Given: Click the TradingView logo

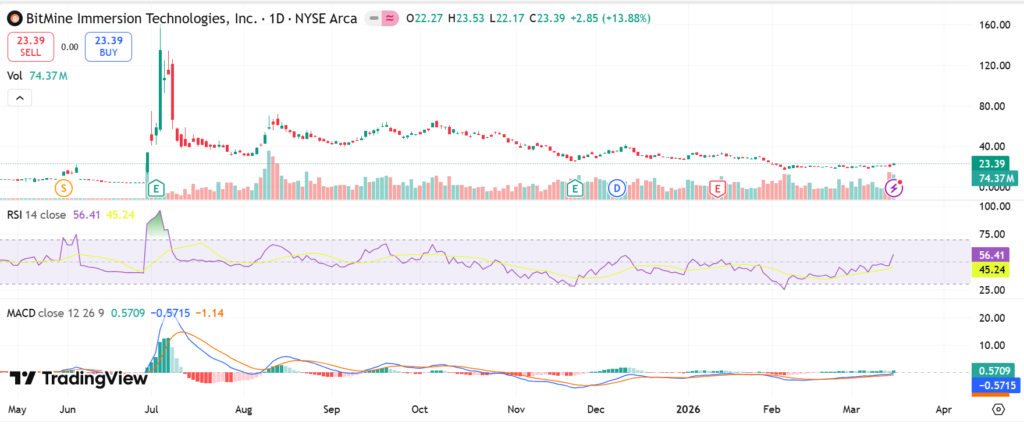Looking at the screenshot, I should point(80,378).
